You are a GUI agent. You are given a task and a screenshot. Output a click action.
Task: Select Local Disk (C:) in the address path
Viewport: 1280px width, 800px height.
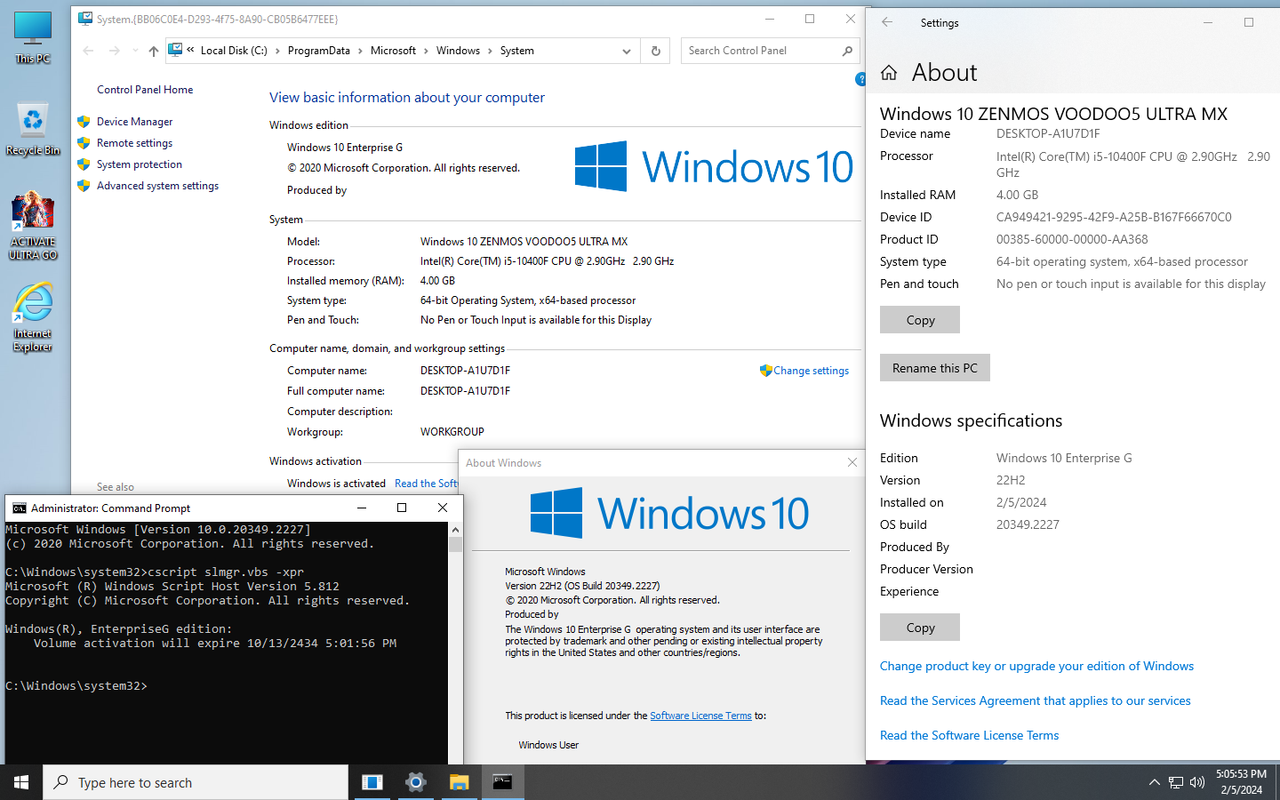235,51
